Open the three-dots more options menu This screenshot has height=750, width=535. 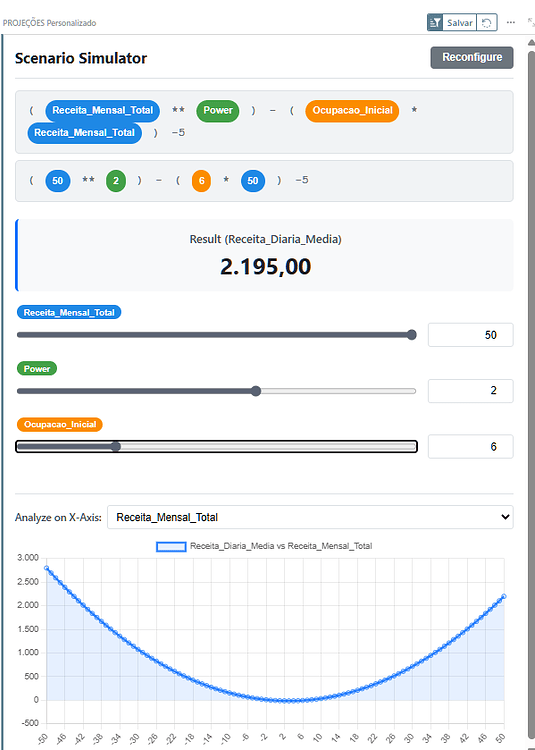511,22
